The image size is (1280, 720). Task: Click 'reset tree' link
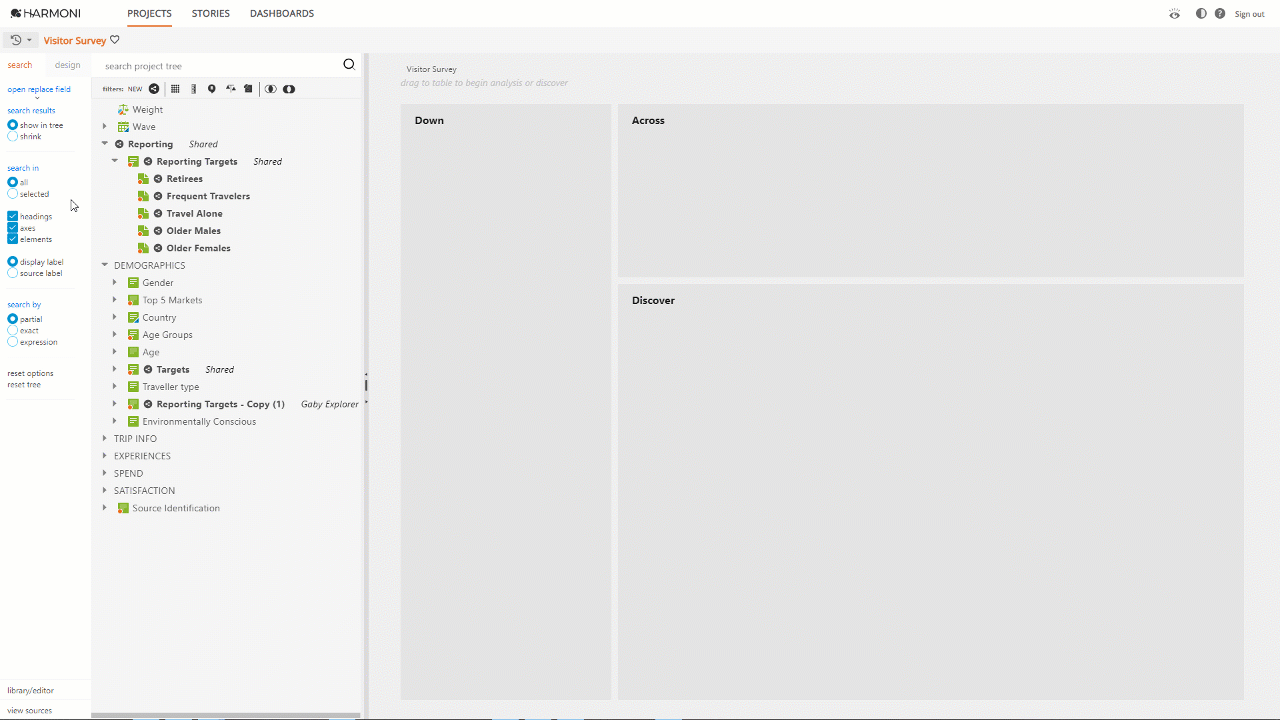coord(24,385)
